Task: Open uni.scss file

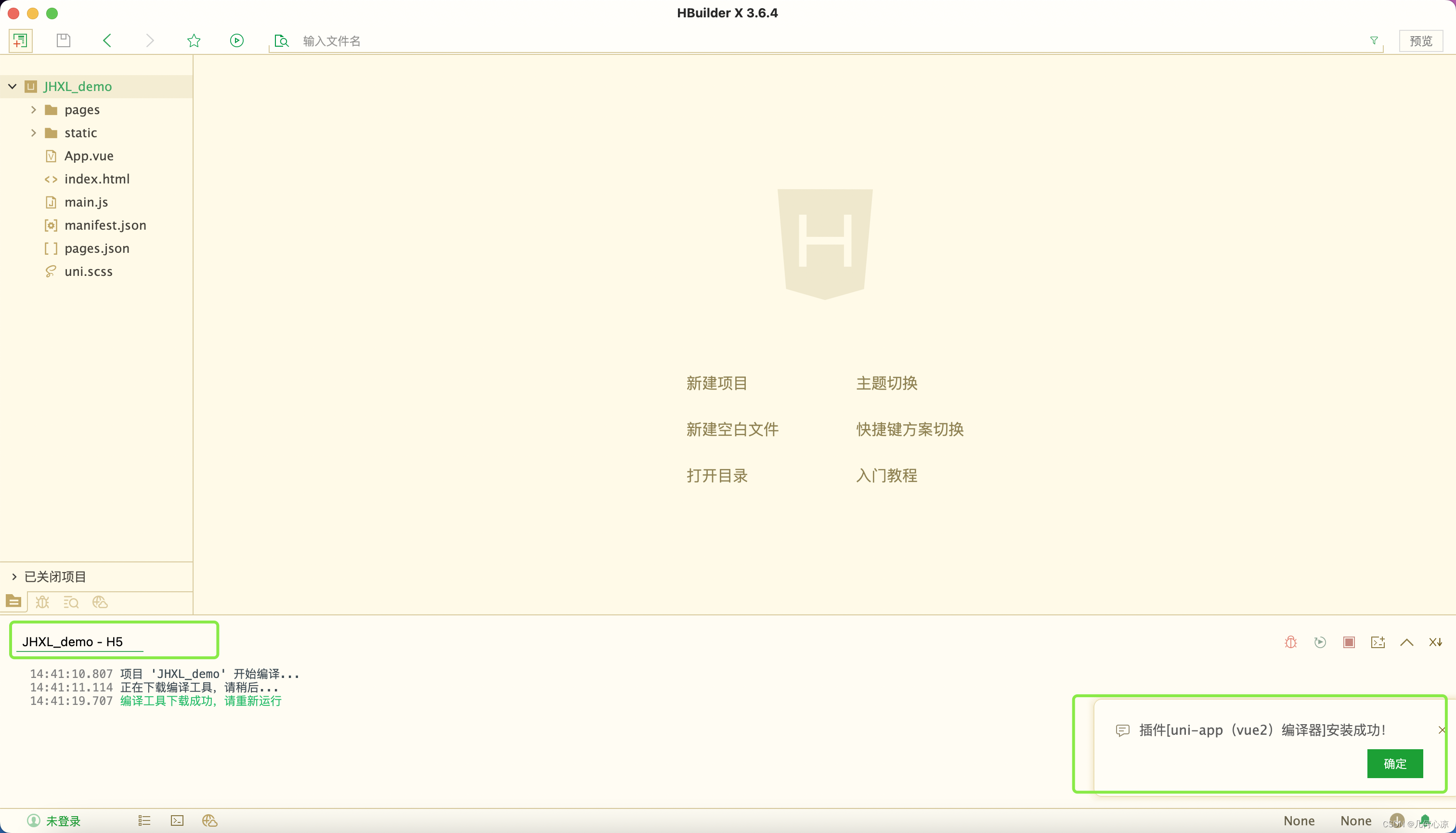Action: tap(88, 272)
